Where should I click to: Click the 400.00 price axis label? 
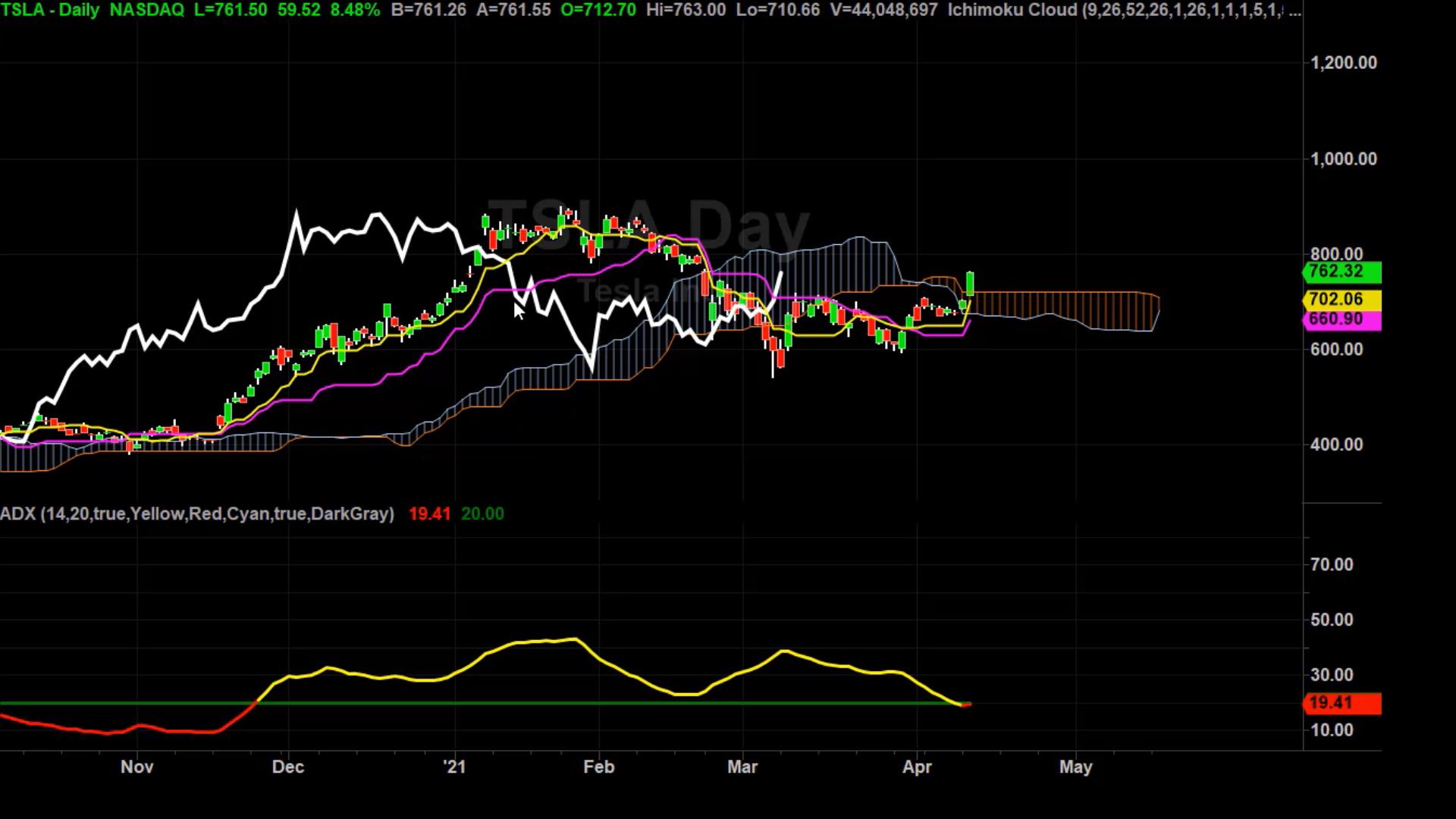coord(1336,445)
